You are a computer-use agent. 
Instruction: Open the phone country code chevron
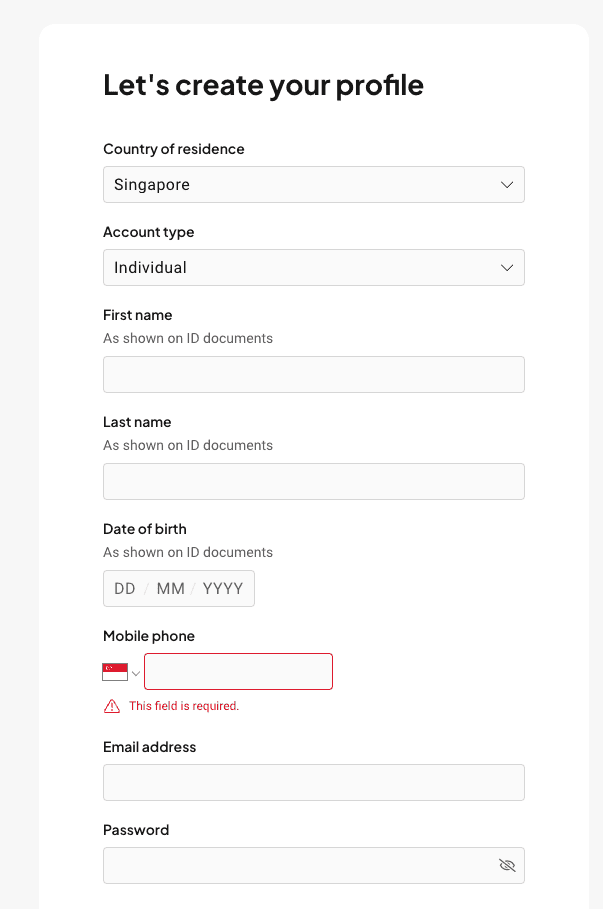click(136, 674)
